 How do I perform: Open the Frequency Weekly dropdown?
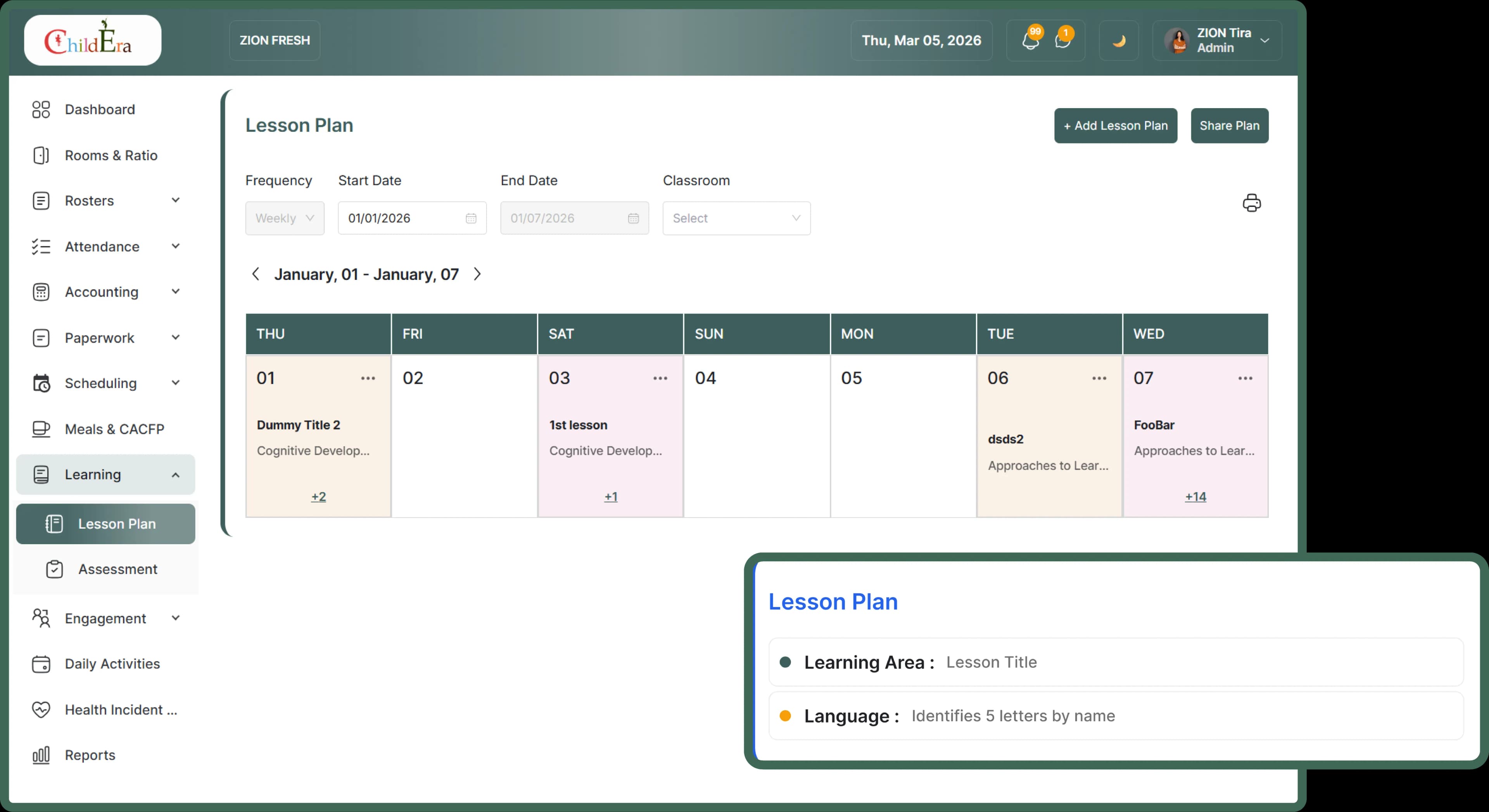pos(284,218)
